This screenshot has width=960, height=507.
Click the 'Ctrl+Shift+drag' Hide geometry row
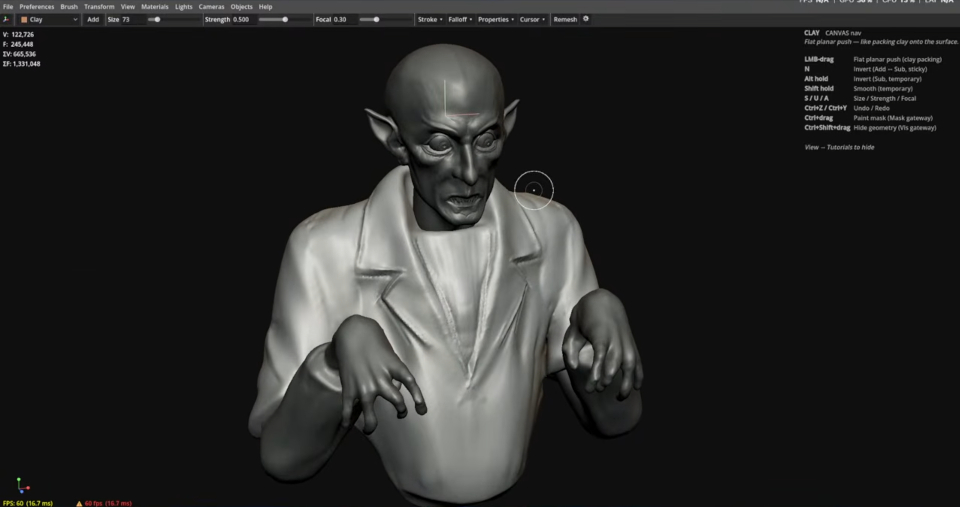[870, 128]
